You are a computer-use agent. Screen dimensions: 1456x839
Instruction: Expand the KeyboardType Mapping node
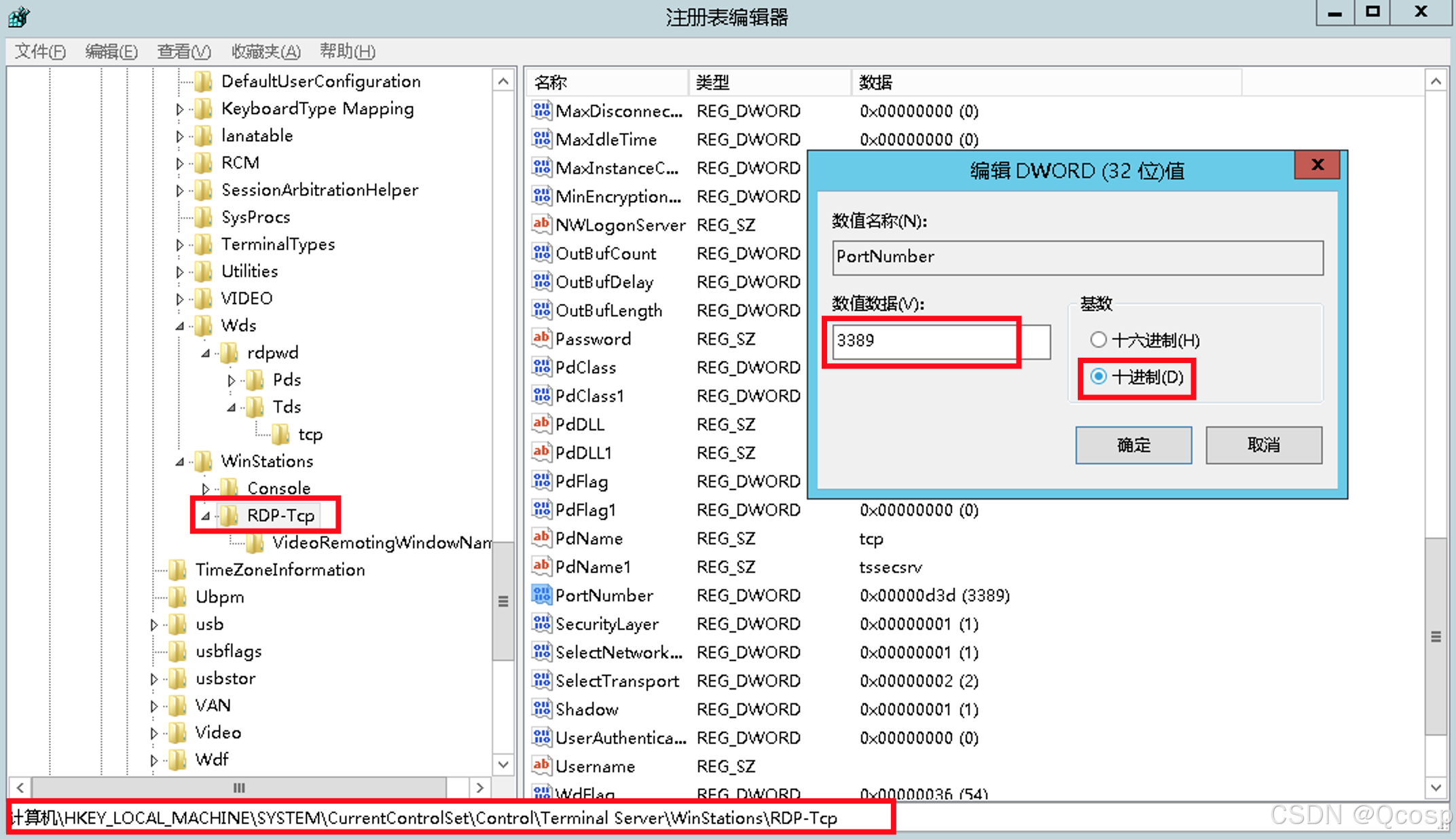tap(179, 109)
